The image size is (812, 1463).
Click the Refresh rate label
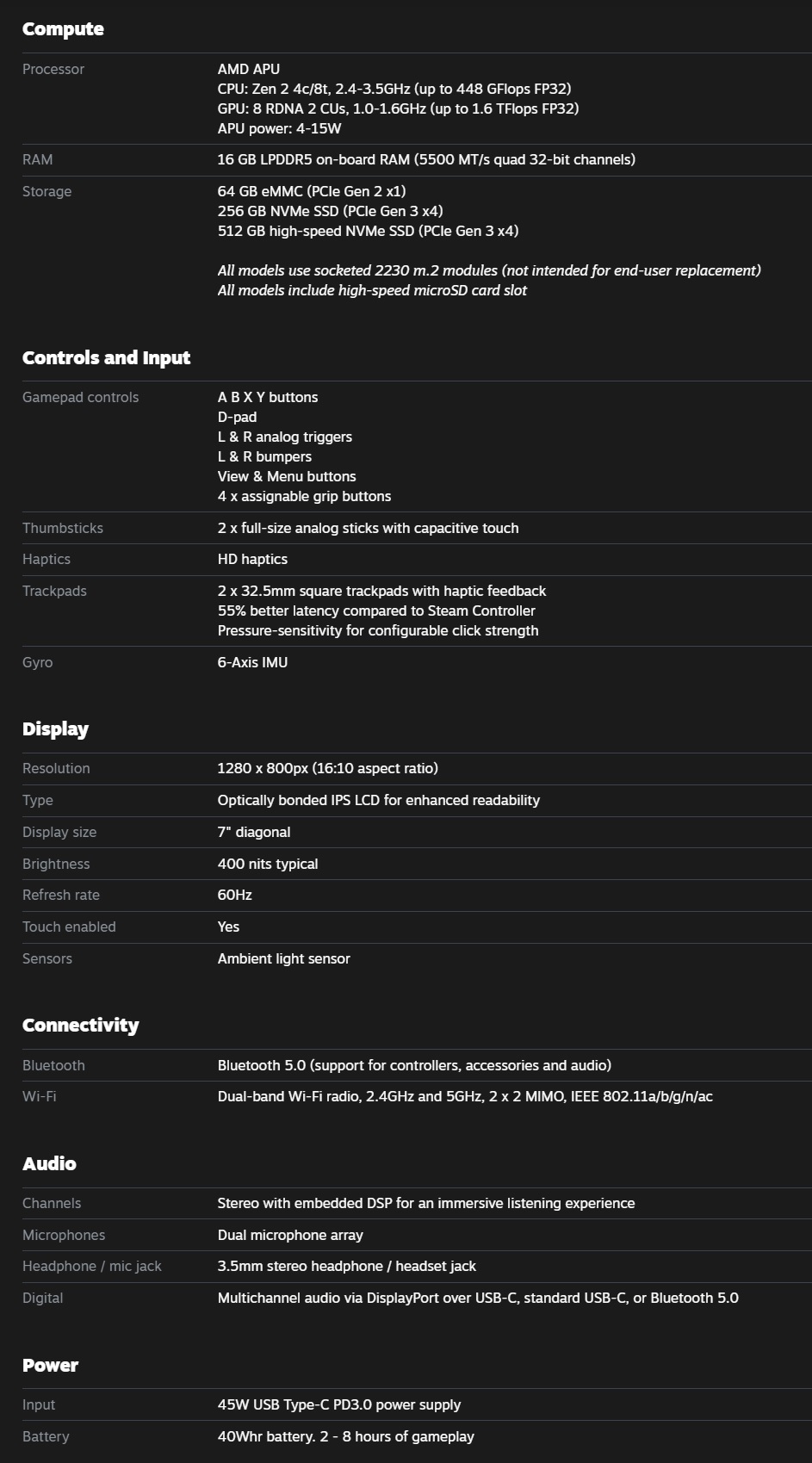[x=61, y=896]
